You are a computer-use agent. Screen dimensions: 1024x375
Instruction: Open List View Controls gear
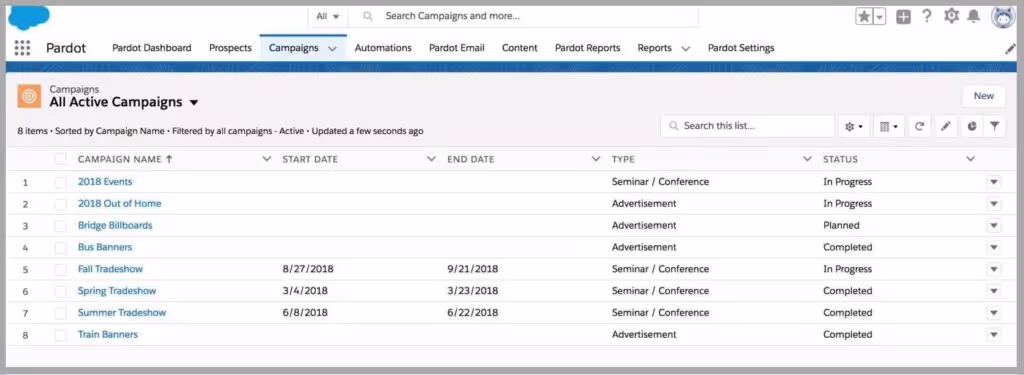tap(854, 126)
